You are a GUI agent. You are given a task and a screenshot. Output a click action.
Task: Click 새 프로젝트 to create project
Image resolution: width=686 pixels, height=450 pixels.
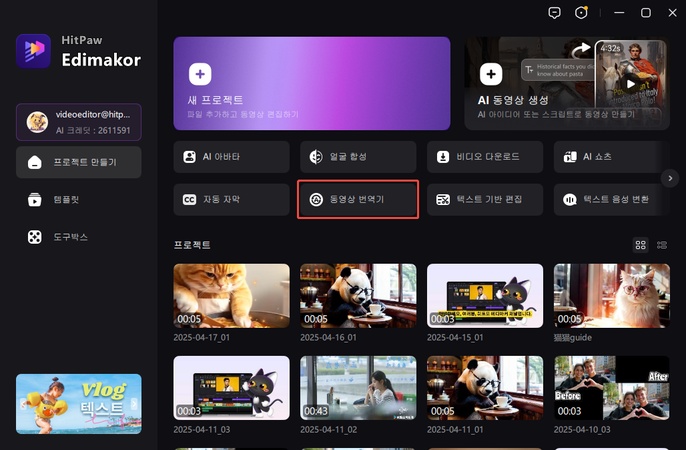click(312, 82)
